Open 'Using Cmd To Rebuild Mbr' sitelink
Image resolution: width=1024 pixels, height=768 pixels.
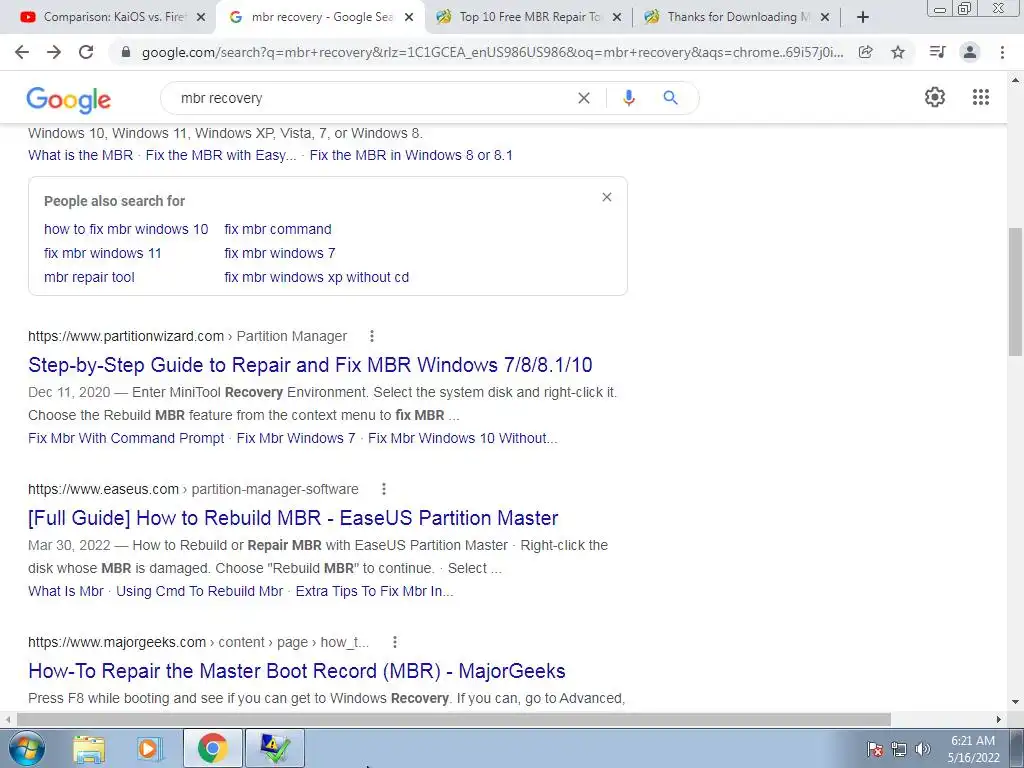click(x=199, y=592)
